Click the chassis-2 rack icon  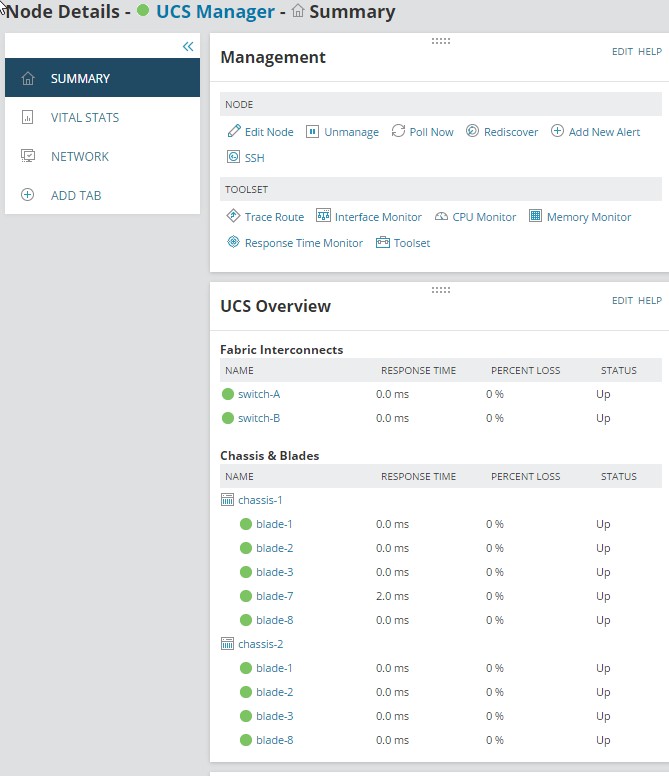[x=227, y=644]
